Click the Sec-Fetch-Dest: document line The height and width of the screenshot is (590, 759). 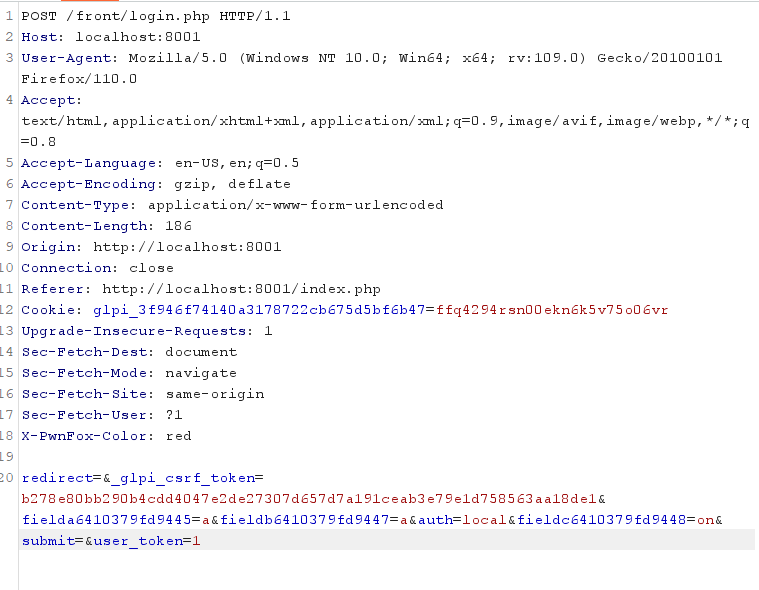pyautogui.click(x=129, y=352)
